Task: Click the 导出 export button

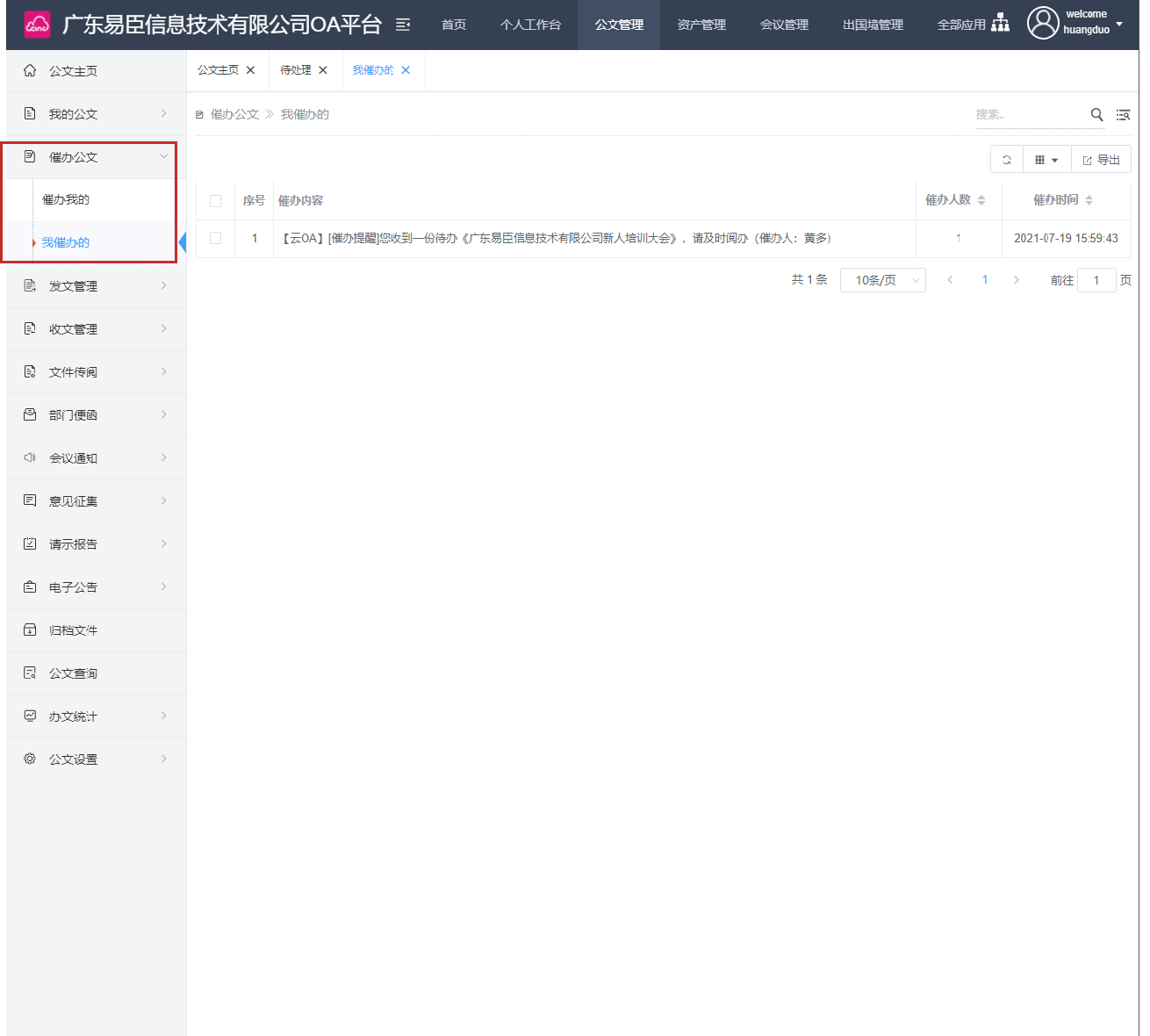Action: pos(1101,160)
